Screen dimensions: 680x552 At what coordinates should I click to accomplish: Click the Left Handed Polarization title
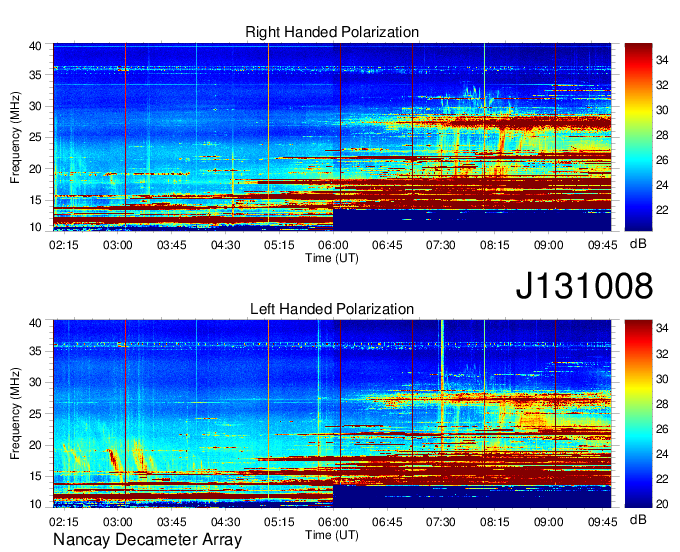(x=332, y=309)
